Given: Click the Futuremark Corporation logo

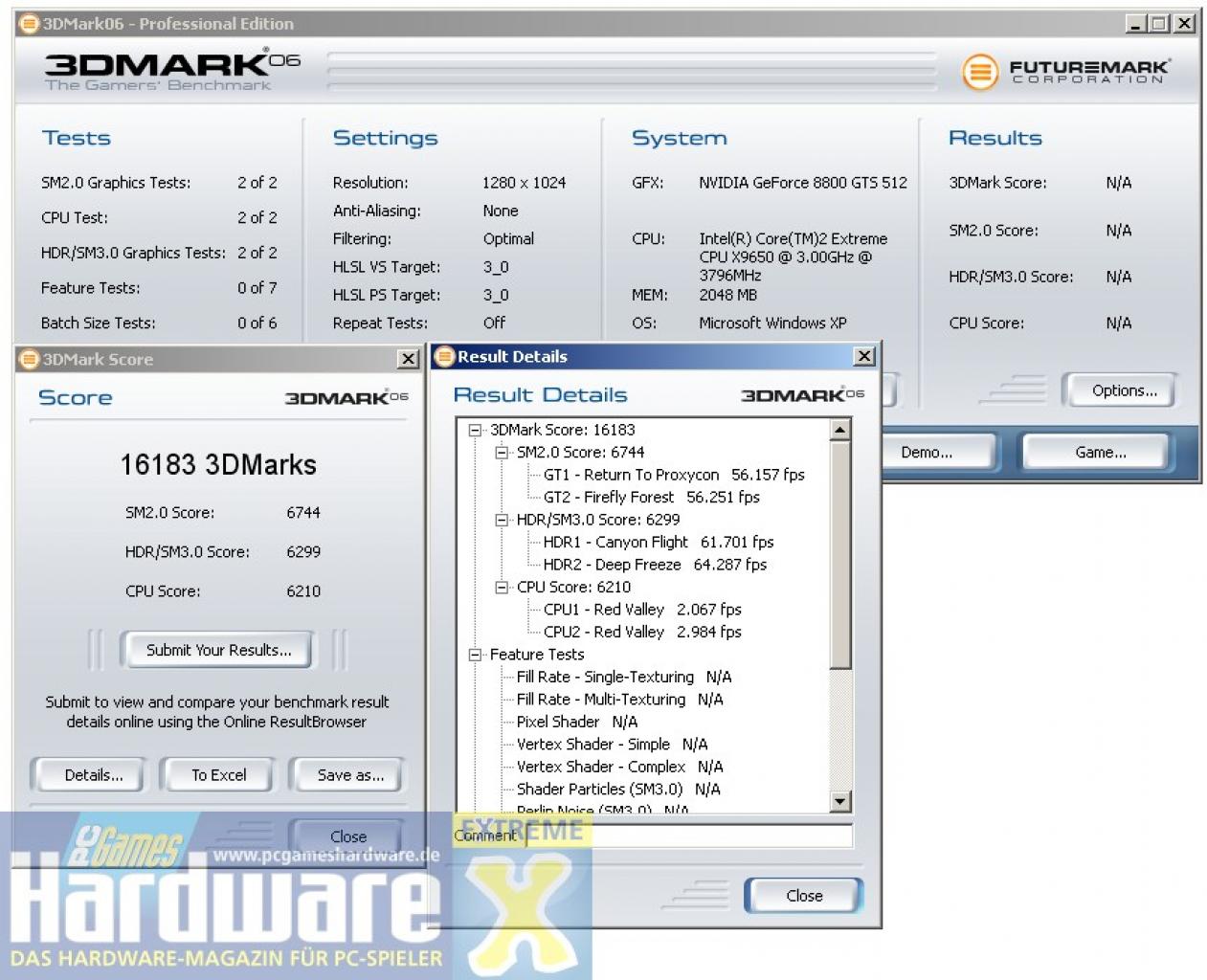Looking at the screenshot, I should [1065, 72].
